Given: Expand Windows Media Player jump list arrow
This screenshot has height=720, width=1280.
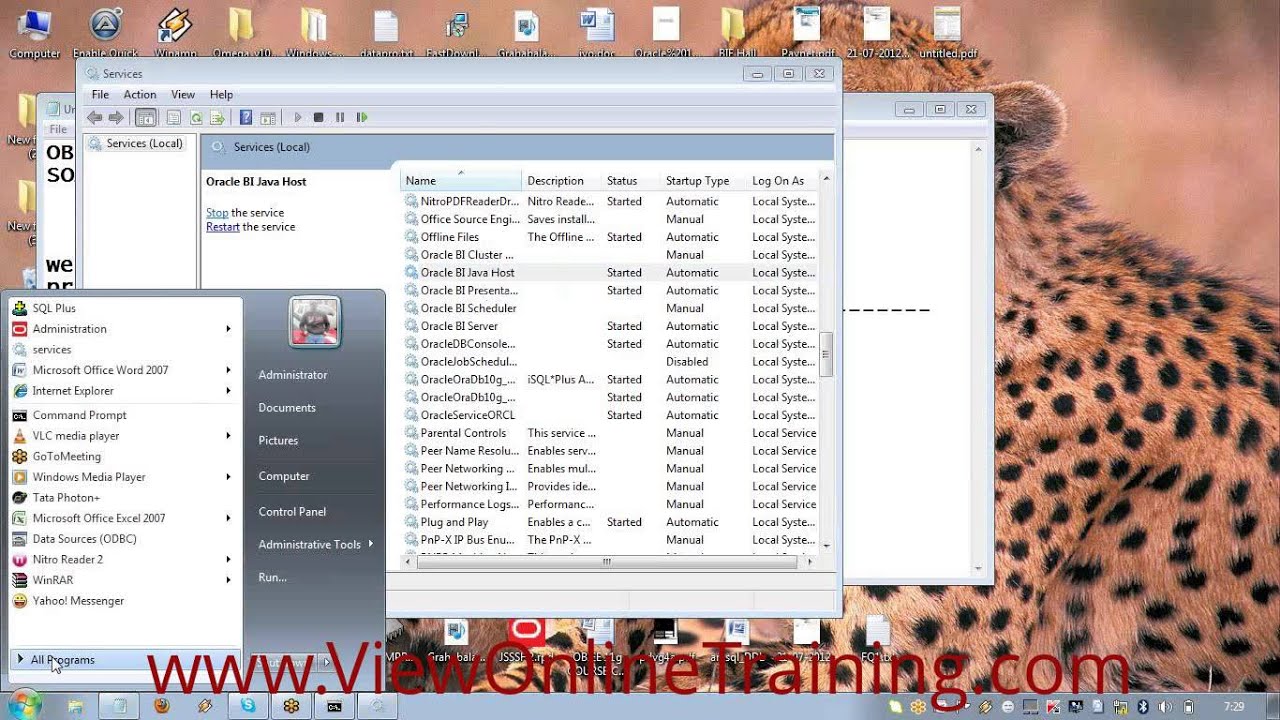Looking at the screenshot, I should [228, 477].
